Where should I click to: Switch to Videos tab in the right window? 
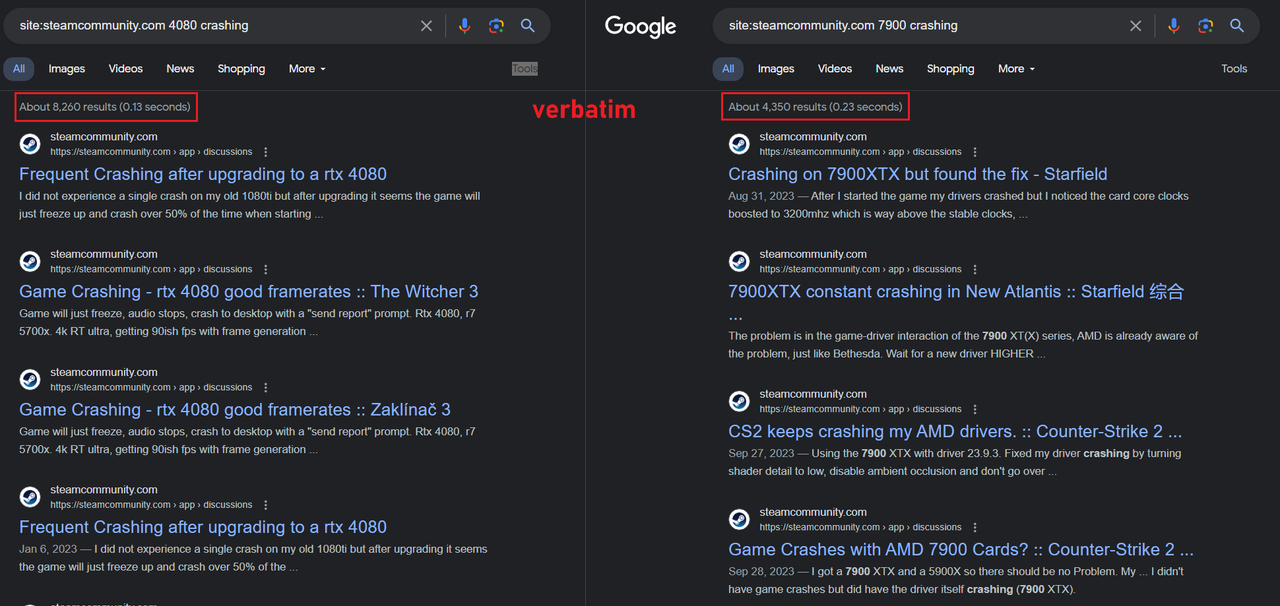pyautogui.click(x=835, y=69)
